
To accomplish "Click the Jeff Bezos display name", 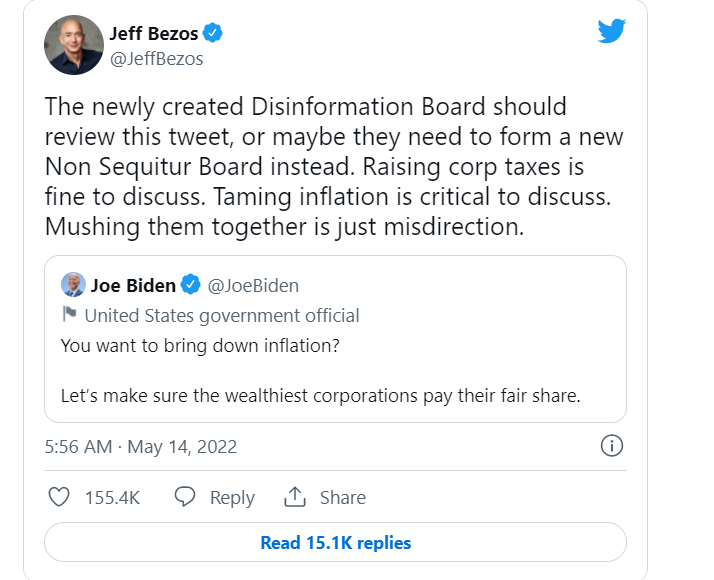I will [152, 33].
